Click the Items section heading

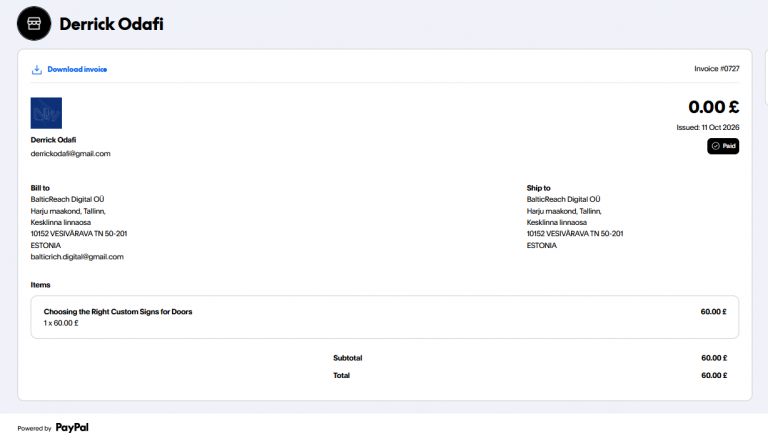(x=40, y=285)
